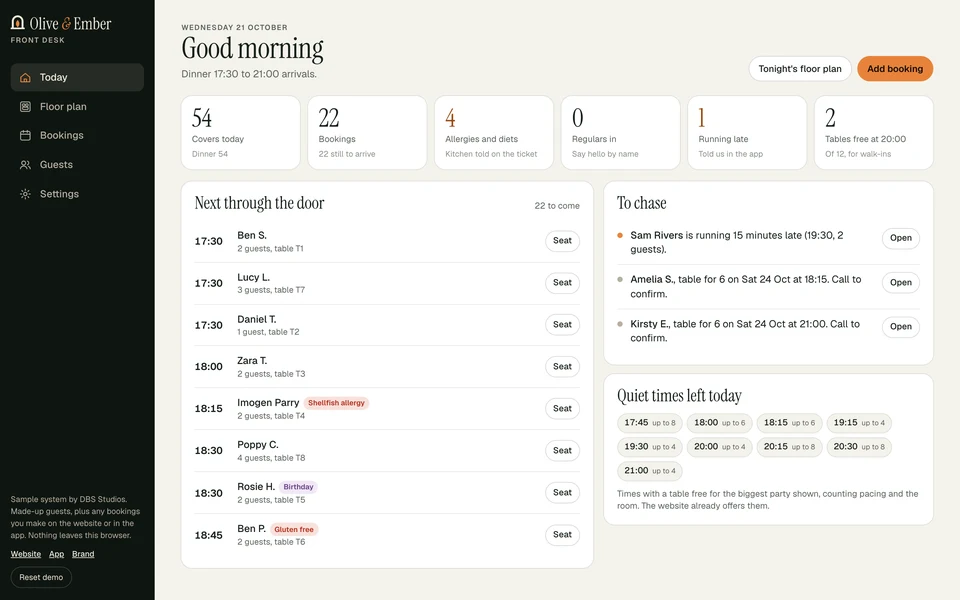The width and height of the screenshot is (960, 600).
Task: Open Tonight's floor plan
Action: tap(800, 69)
